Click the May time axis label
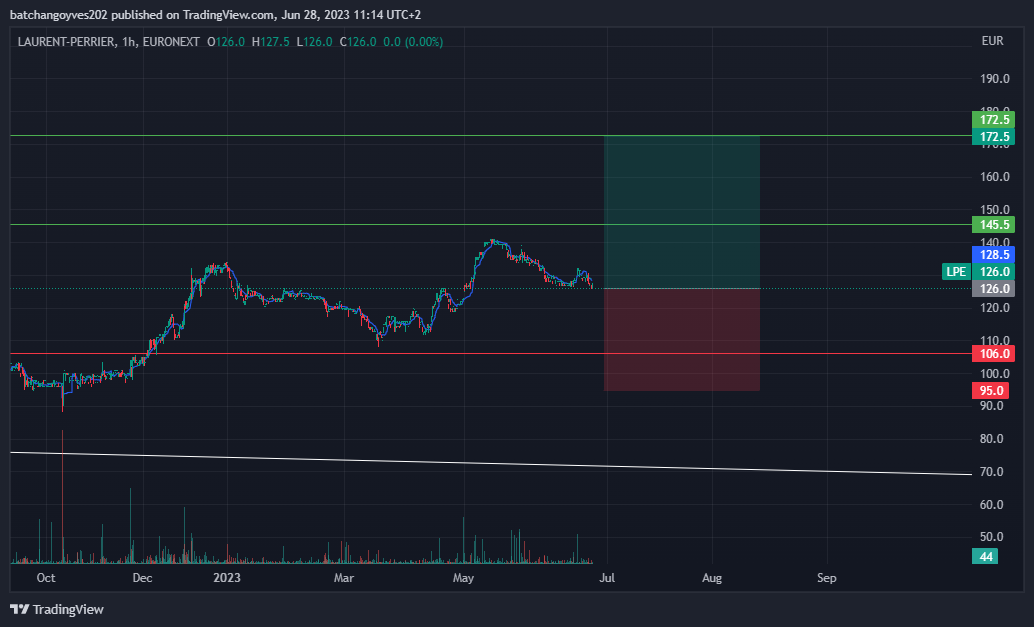The height and width of the screenshot is (627, 1034). coord(464,578)
